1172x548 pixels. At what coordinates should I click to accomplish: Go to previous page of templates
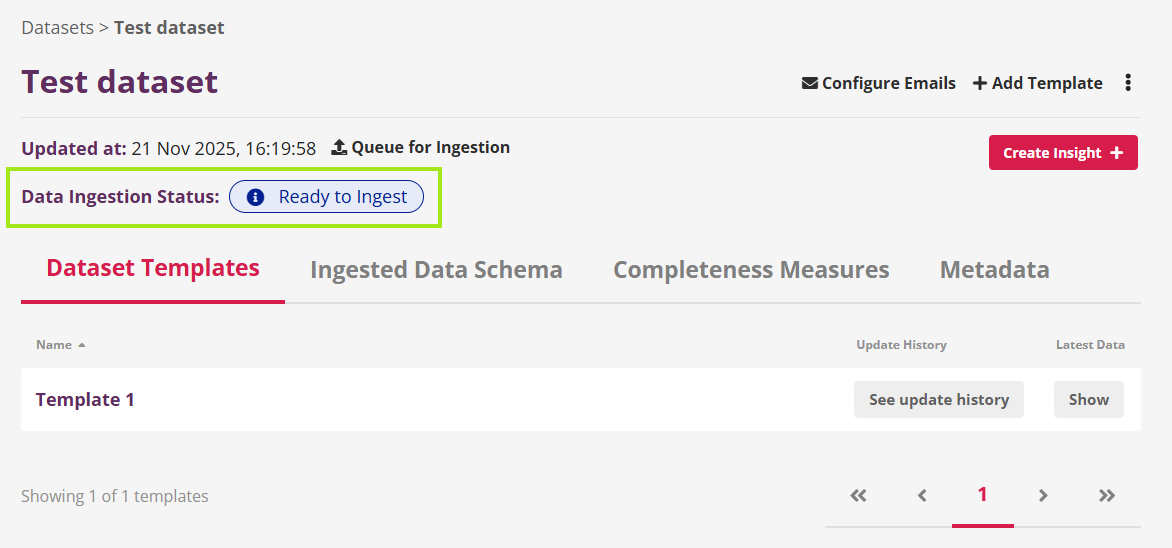click(922, 495)
